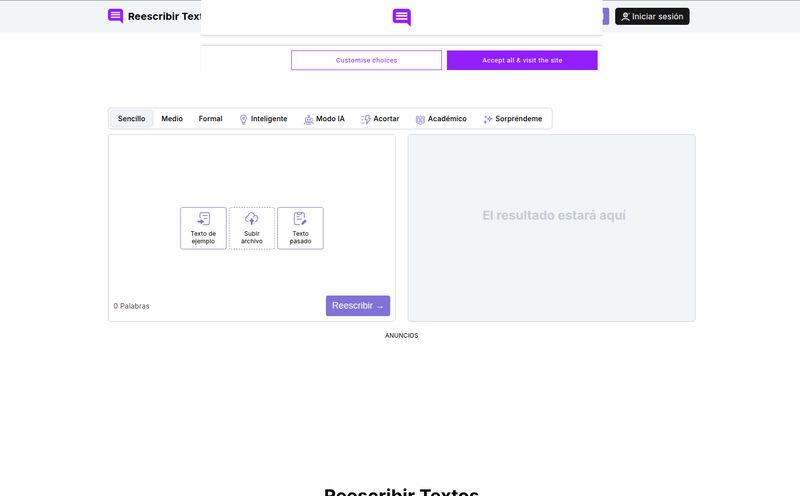Pick the Sorpréndeme tab

tap(513, 118)
